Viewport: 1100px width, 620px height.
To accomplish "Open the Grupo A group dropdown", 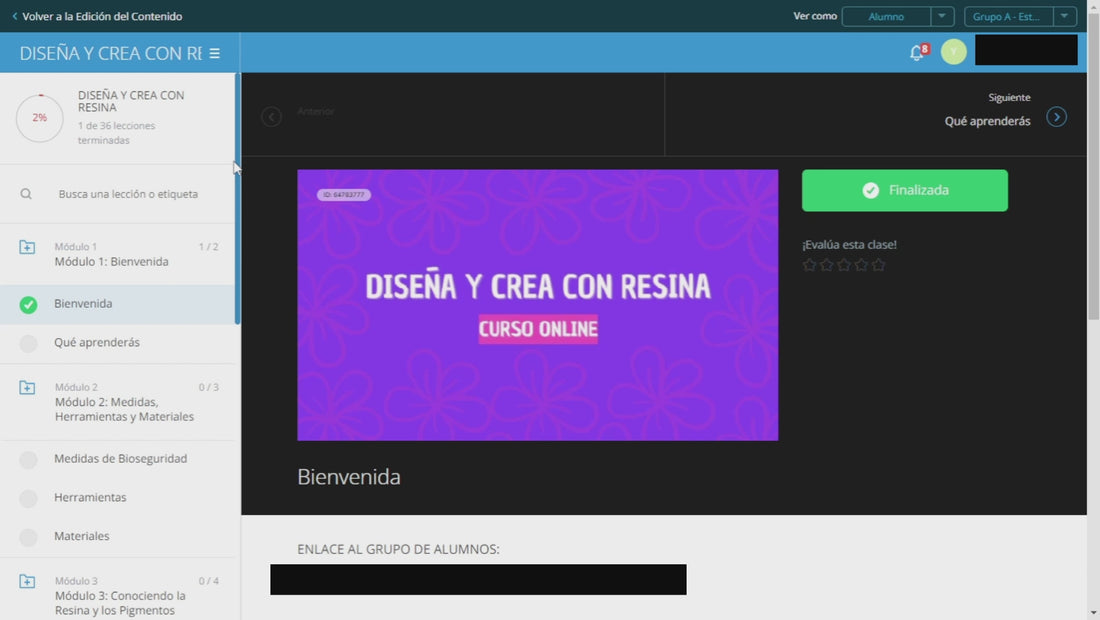I will [1009, 16].
